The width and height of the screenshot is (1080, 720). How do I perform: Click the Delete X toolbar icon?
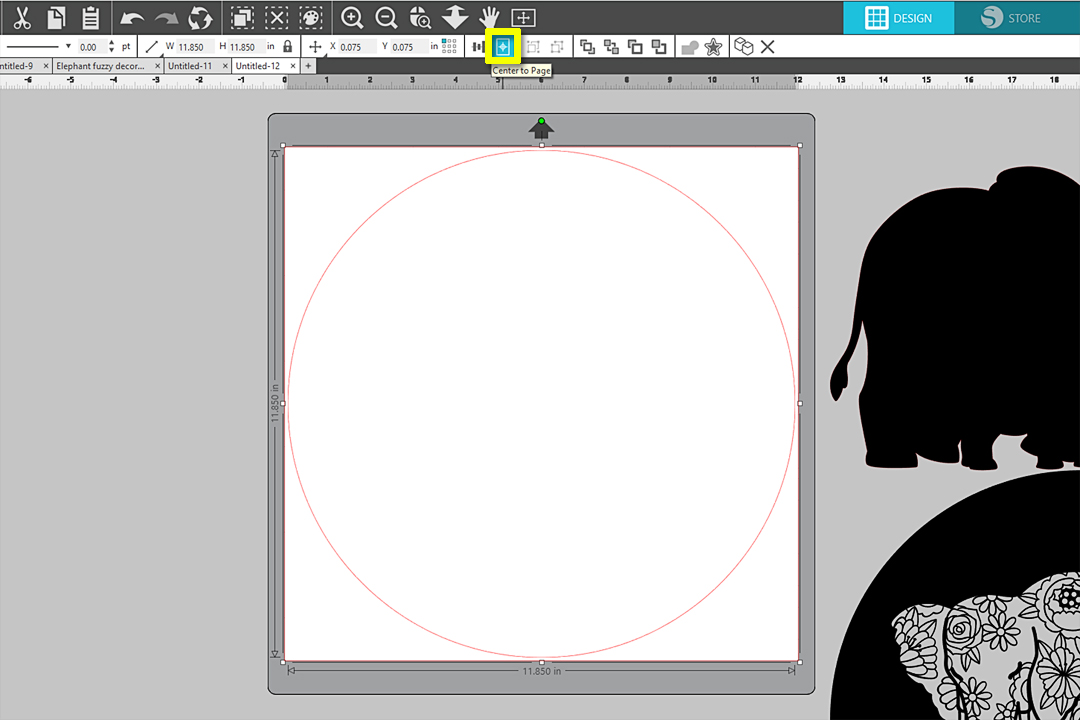767,47
